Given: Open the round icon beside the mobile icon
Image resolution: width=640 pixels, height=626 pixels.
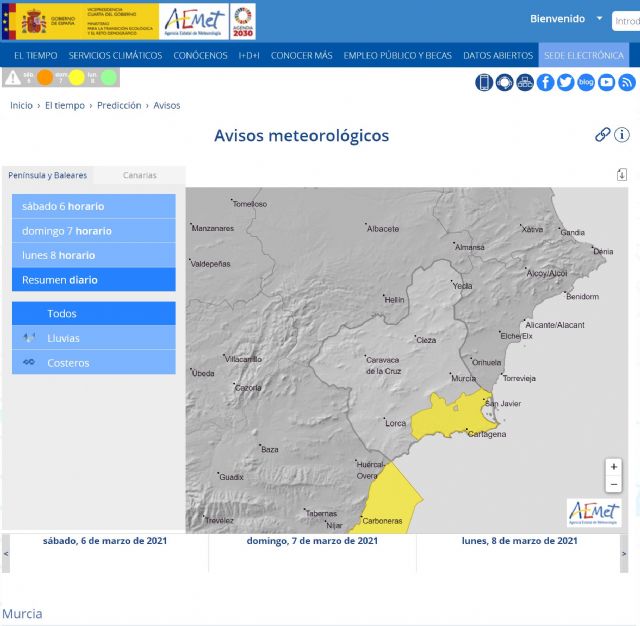Looking at the screenshot, I should pyautogui.click(x=504, y=82).
